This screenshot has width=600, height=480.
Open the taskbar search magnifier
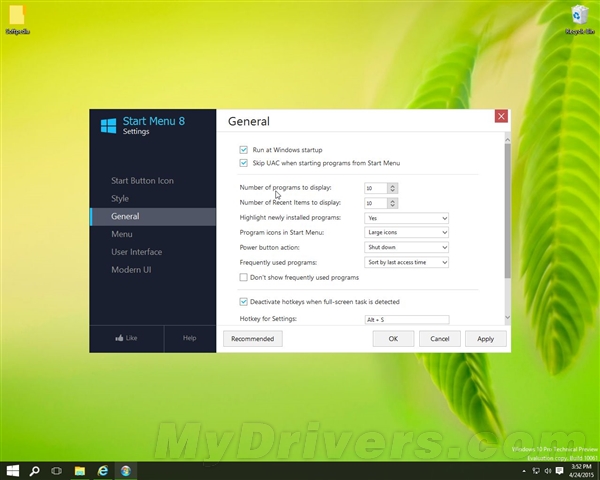34,471
